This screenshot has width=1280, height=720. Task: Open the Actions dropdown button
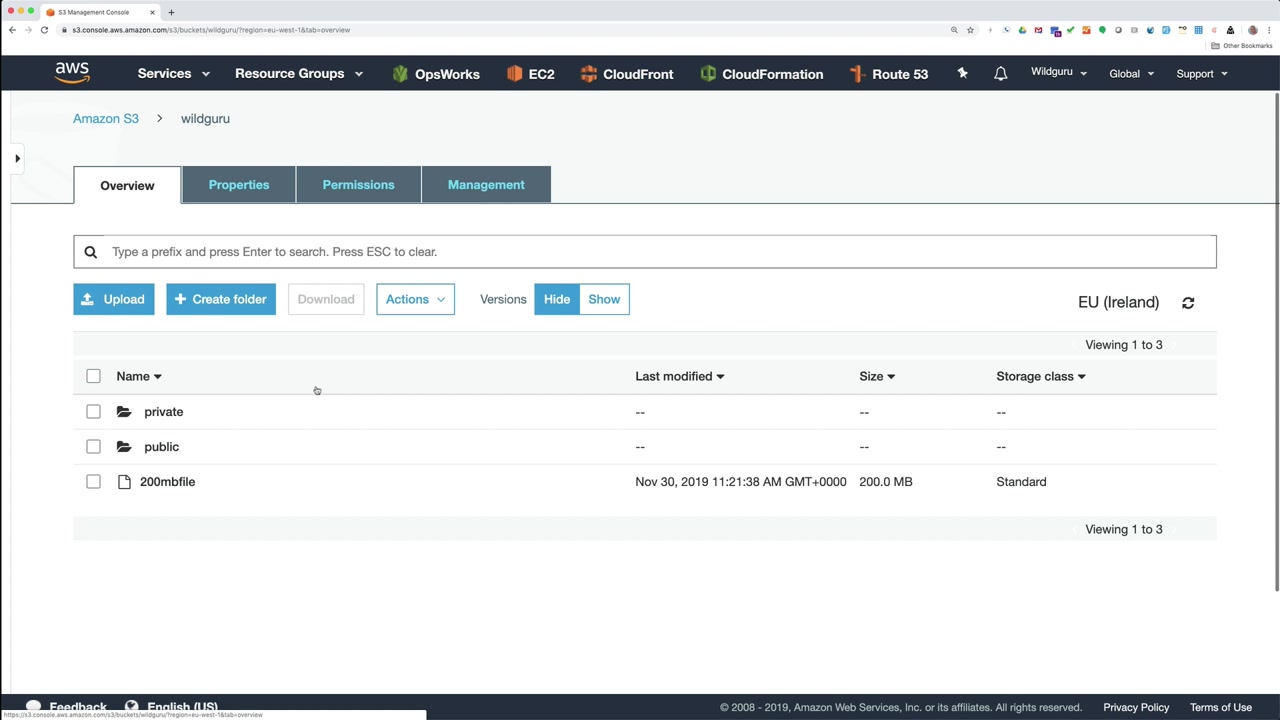coord(415,299)
